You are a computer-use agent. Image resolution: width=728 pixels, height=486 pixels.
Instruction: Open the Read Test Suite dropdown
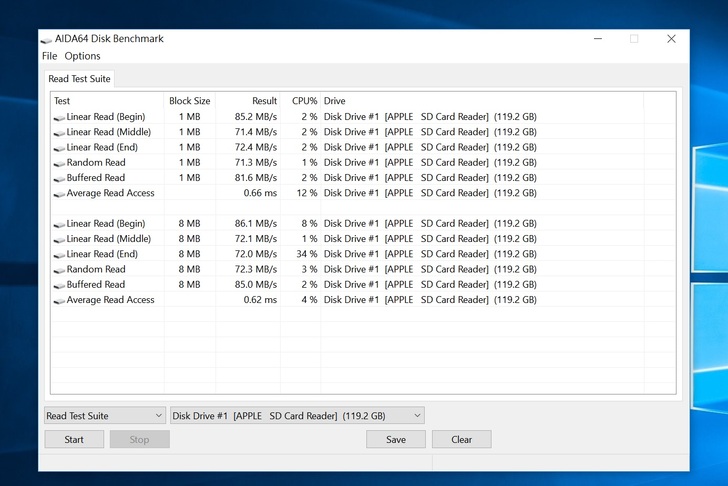point(105,416)
